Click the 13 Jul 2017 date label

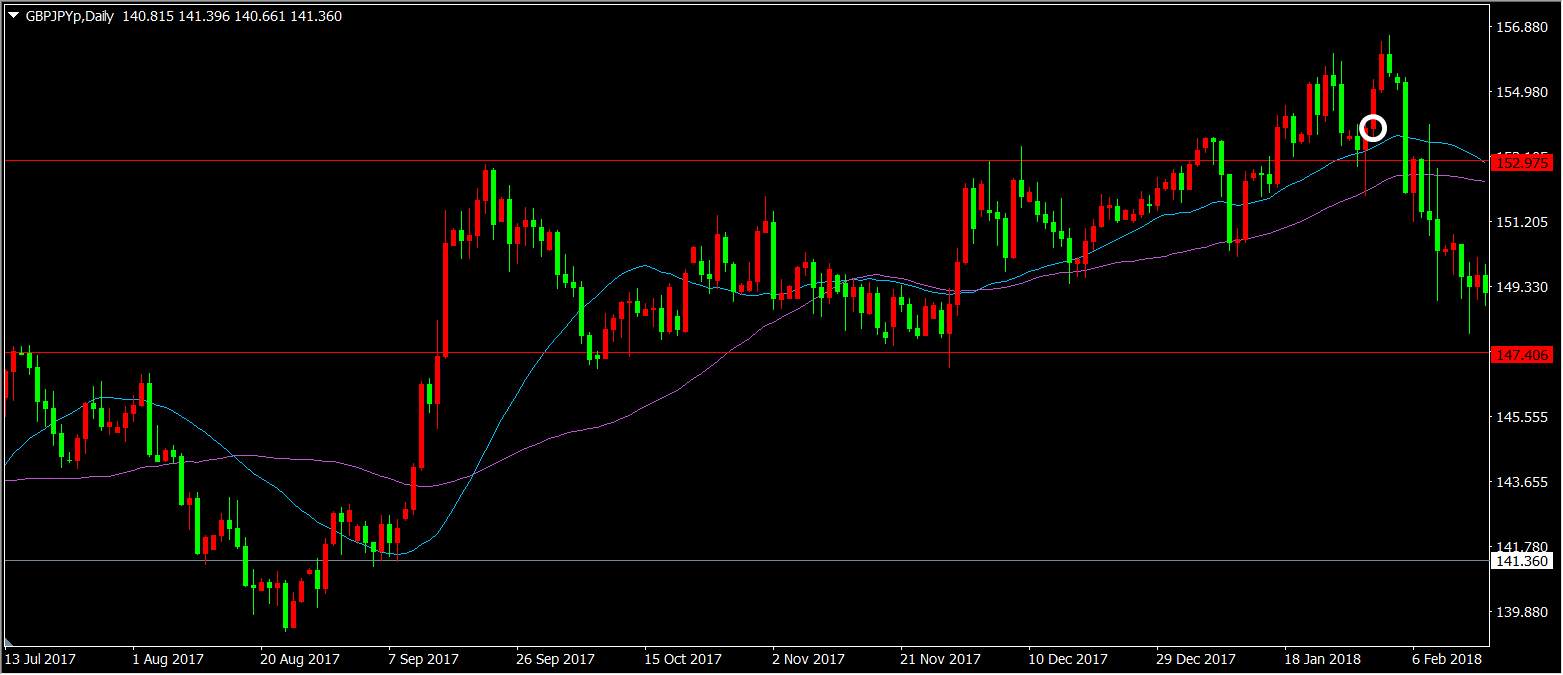pos(40,659)
